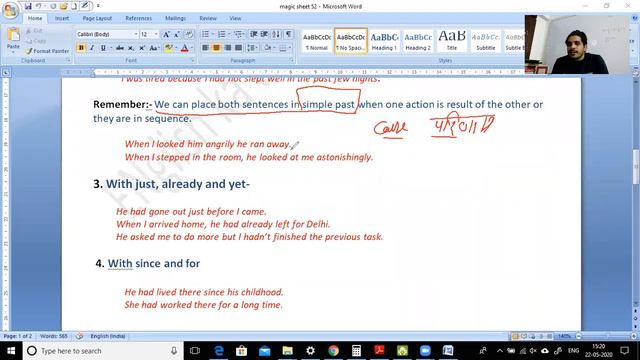Switch to the Insert tab
This screenshot has height=360, width=640.
click(x=62, y=18)
